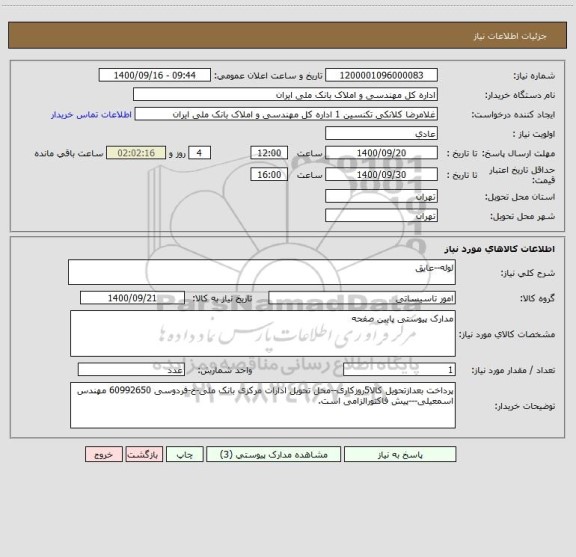Click the price validity date 1400/09/30
Screen dimensions: 576x557
[x=381, y=175]
